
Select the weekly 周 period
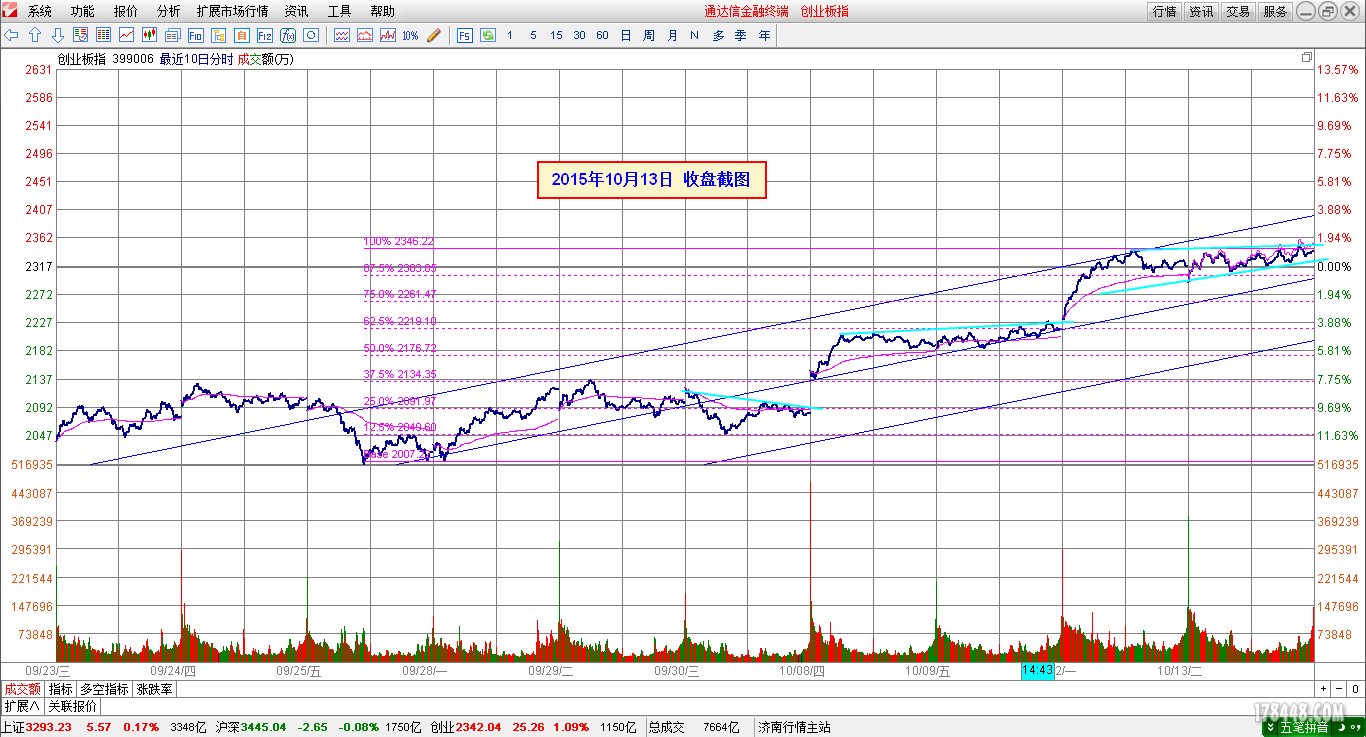tap(649, 35)
